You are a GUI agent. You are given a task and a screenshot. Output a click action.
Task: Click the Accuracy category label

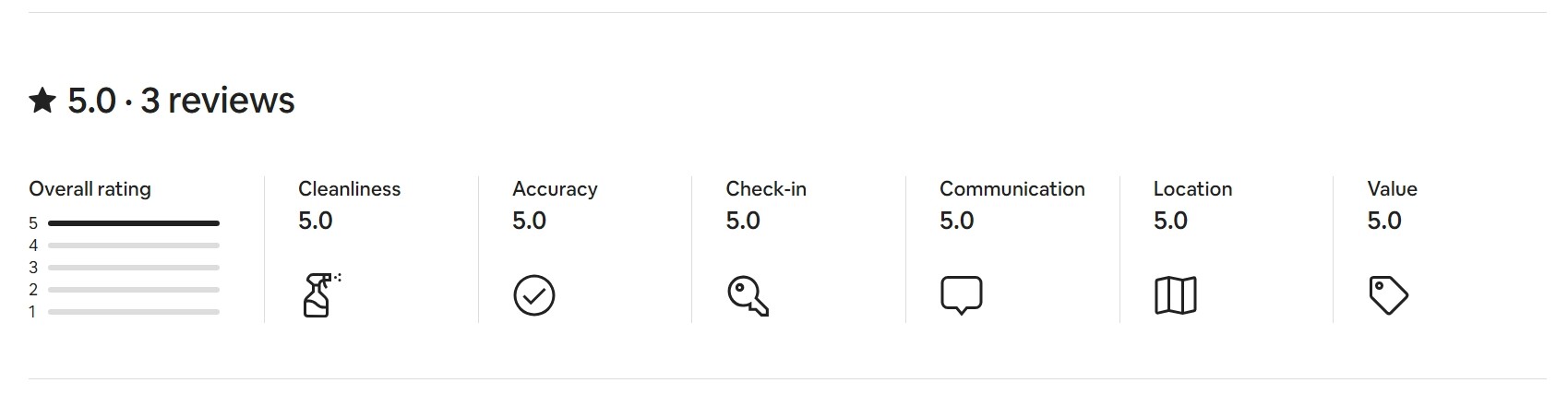tap(555, 189)
